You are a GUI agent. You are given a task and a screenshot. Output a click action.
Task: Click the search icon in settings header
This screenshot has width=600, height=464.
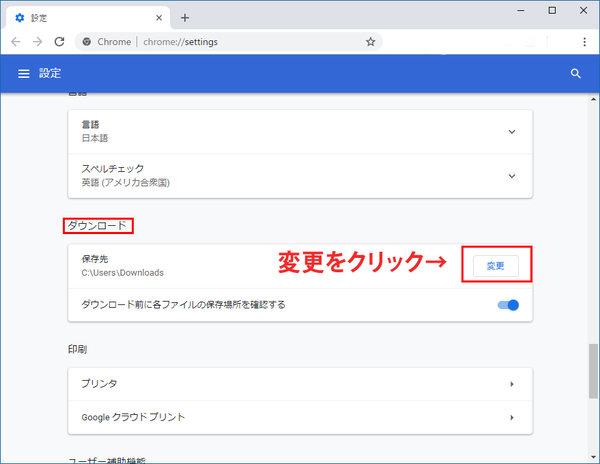pos(575,73)
